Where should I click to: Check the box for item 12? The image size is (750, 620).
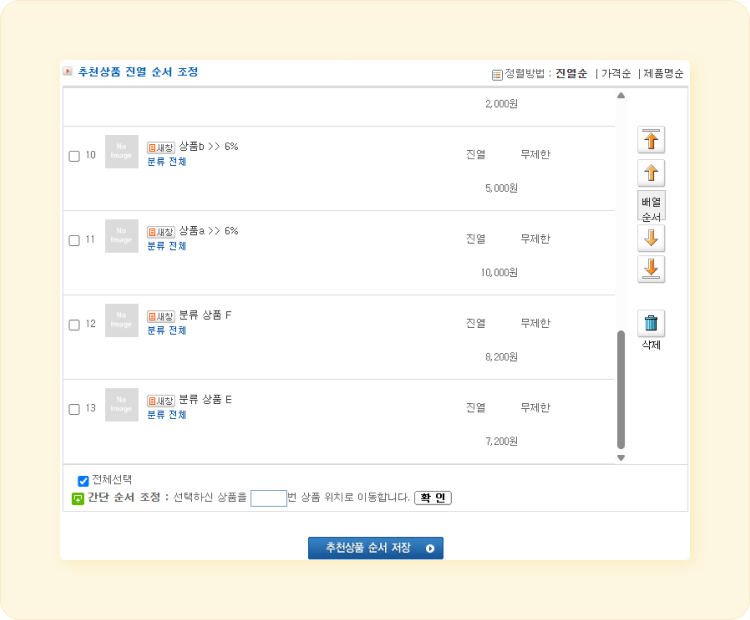point(74,325)
